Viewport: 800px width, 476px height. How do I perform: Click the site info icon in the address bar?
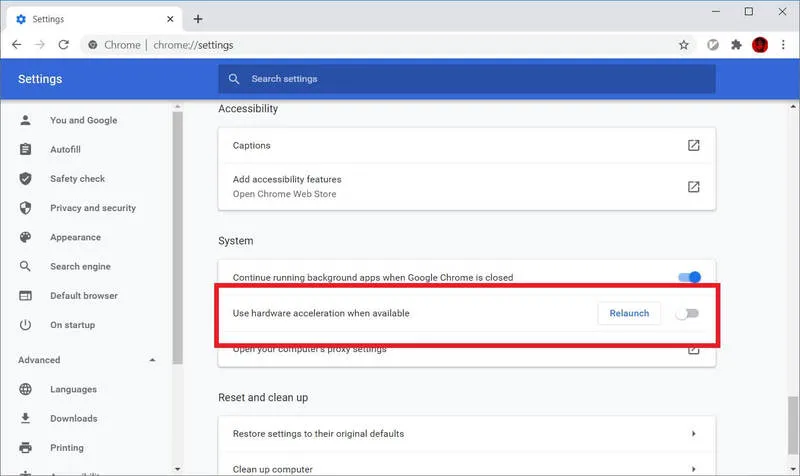pos(92,45)
